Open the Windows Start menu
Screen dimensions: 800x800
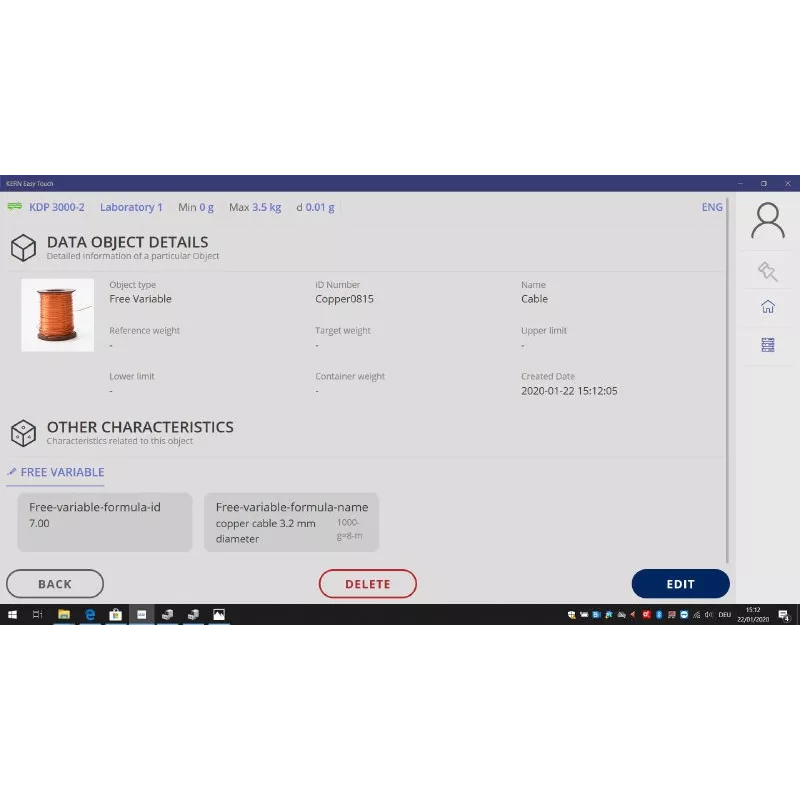click(13, 614)
